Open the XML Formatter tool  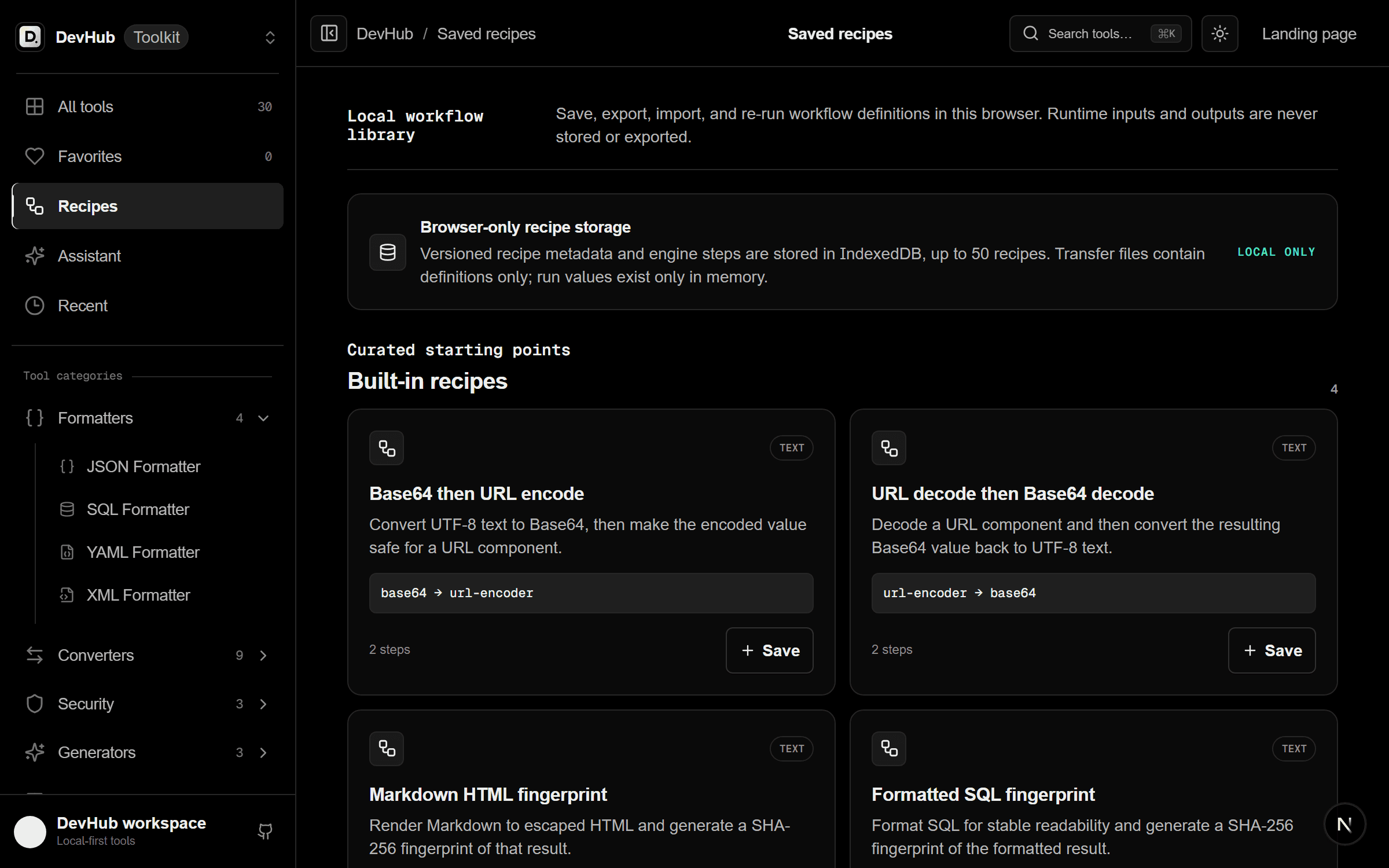tap(165, 595)
